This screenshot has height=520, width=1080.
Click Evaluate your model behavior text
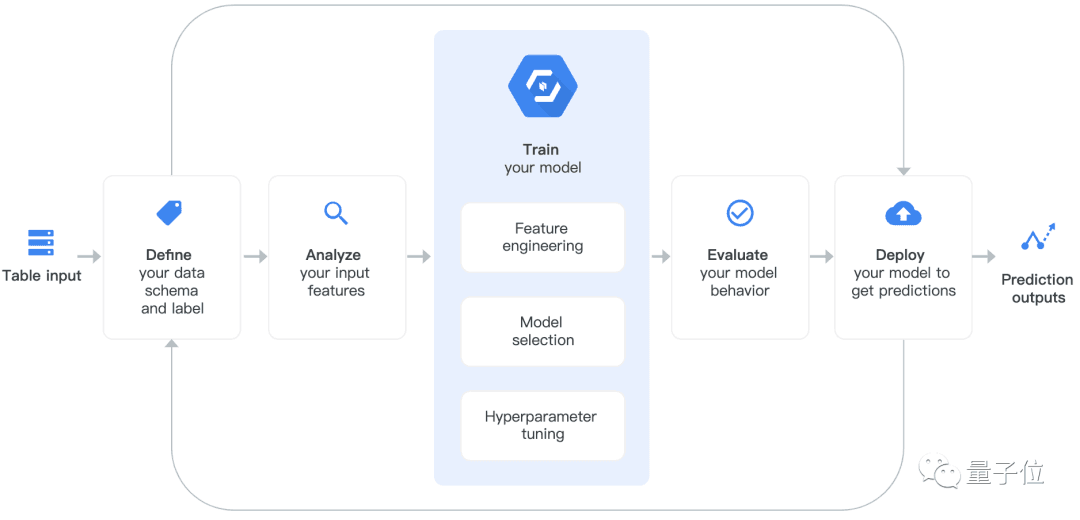pyautogui.click(x=739, y=273)
